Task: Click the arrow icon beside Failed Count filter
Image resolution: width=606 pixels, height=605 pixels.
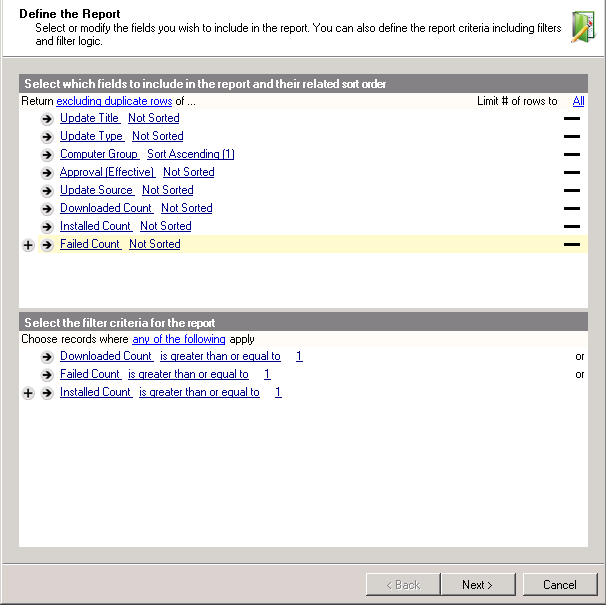Action: click(x=47, y=375)
